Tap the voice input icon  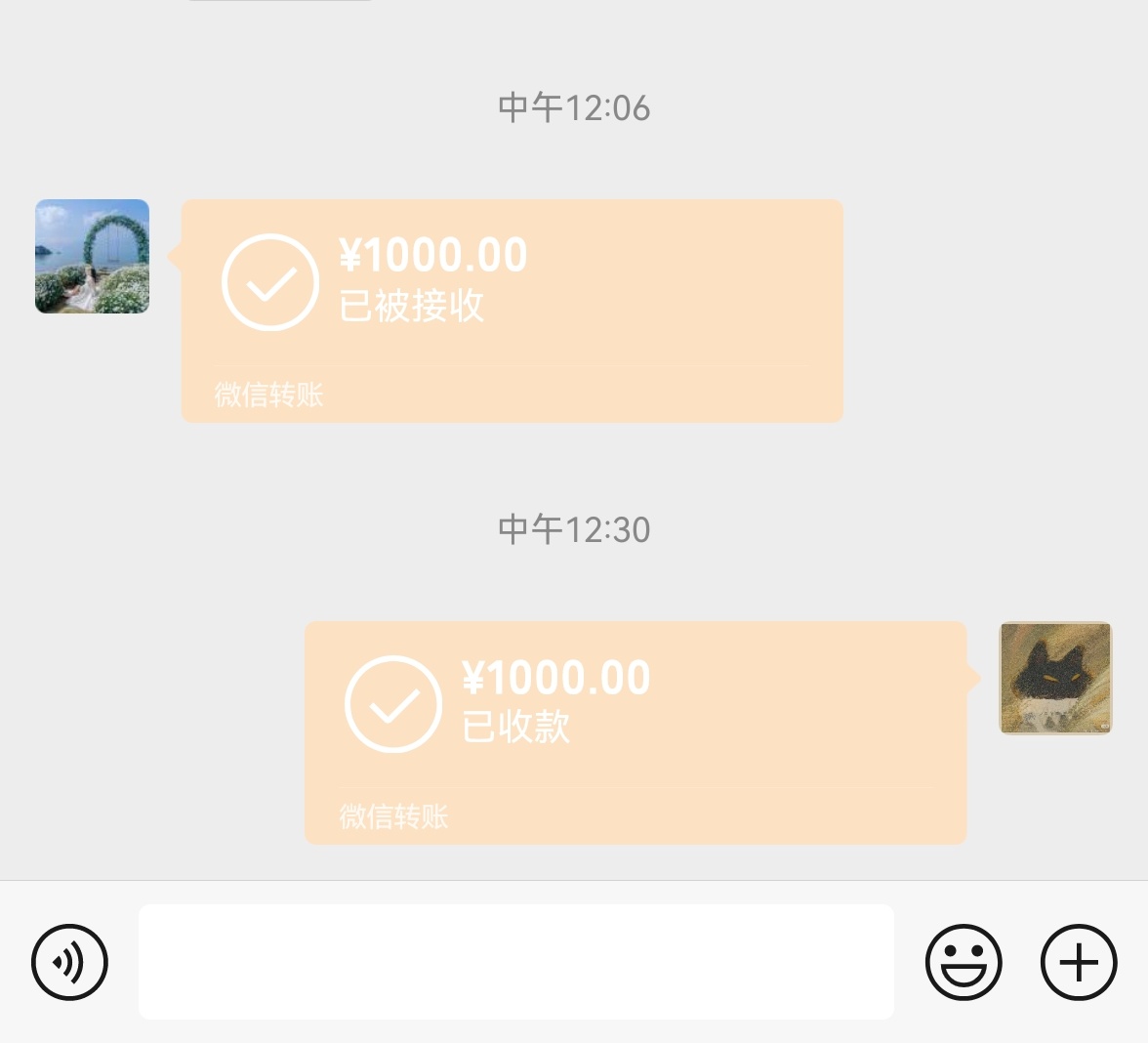(x=69, y=962)
